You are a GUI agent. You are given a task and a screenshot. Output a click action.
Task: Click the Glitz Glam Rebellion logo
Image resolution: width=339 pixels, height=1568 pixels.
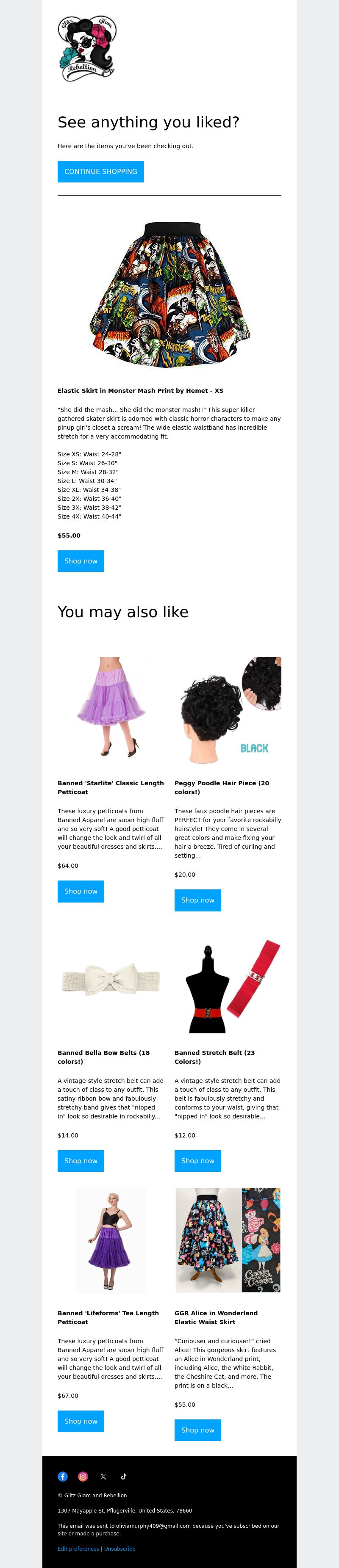[x=87, y=49]
